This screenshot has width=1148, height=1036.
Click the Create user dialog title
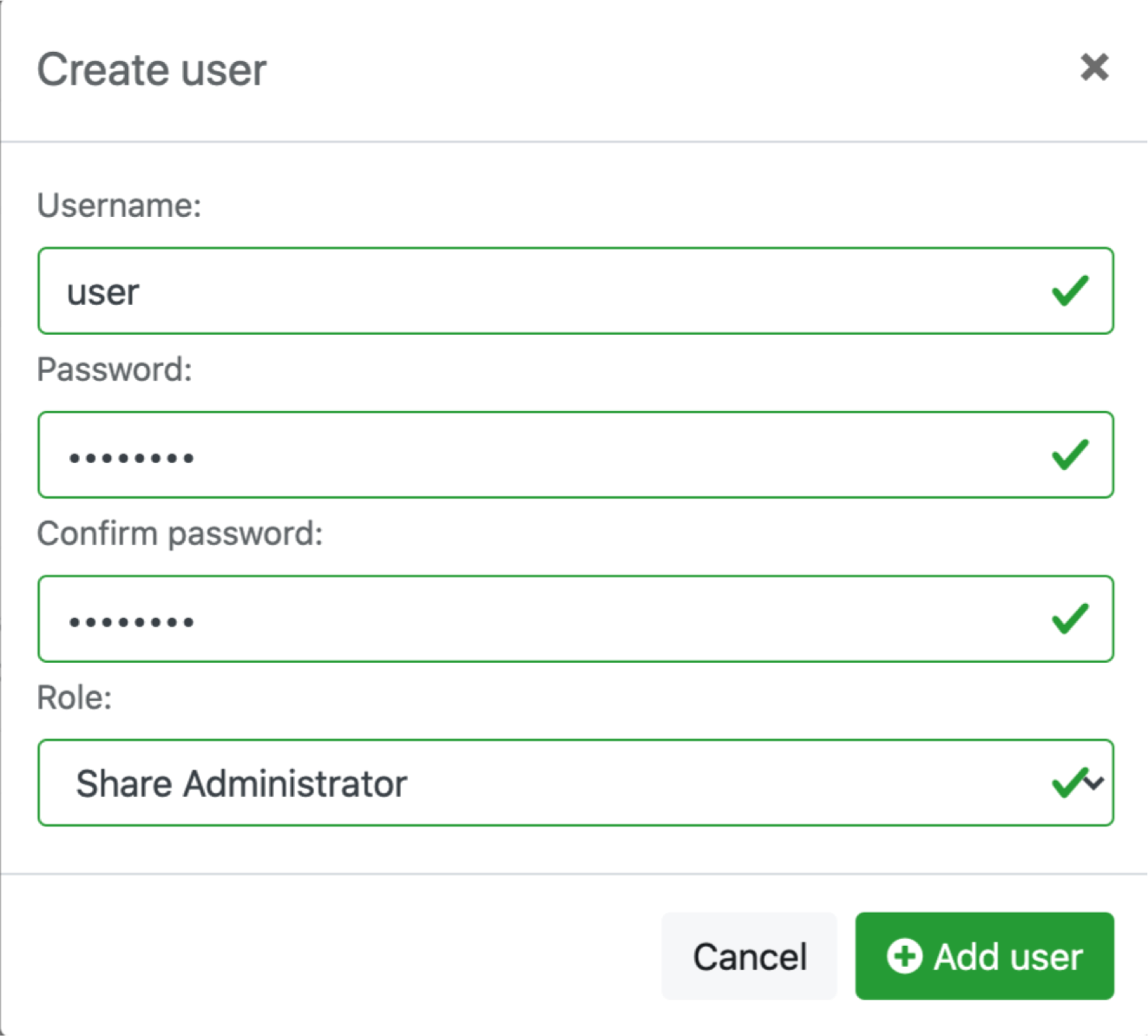[151, 70]
